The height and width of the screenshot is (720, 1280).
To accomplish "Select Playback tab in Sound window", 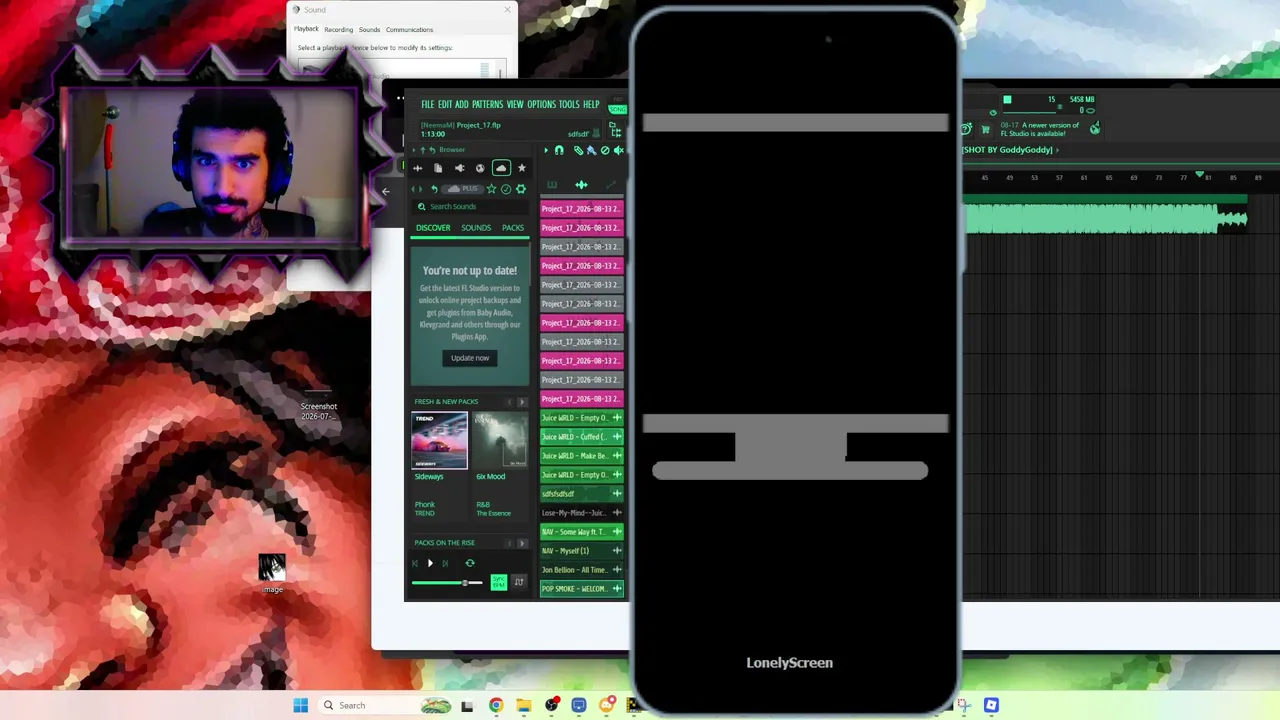I will click(306, 29).
